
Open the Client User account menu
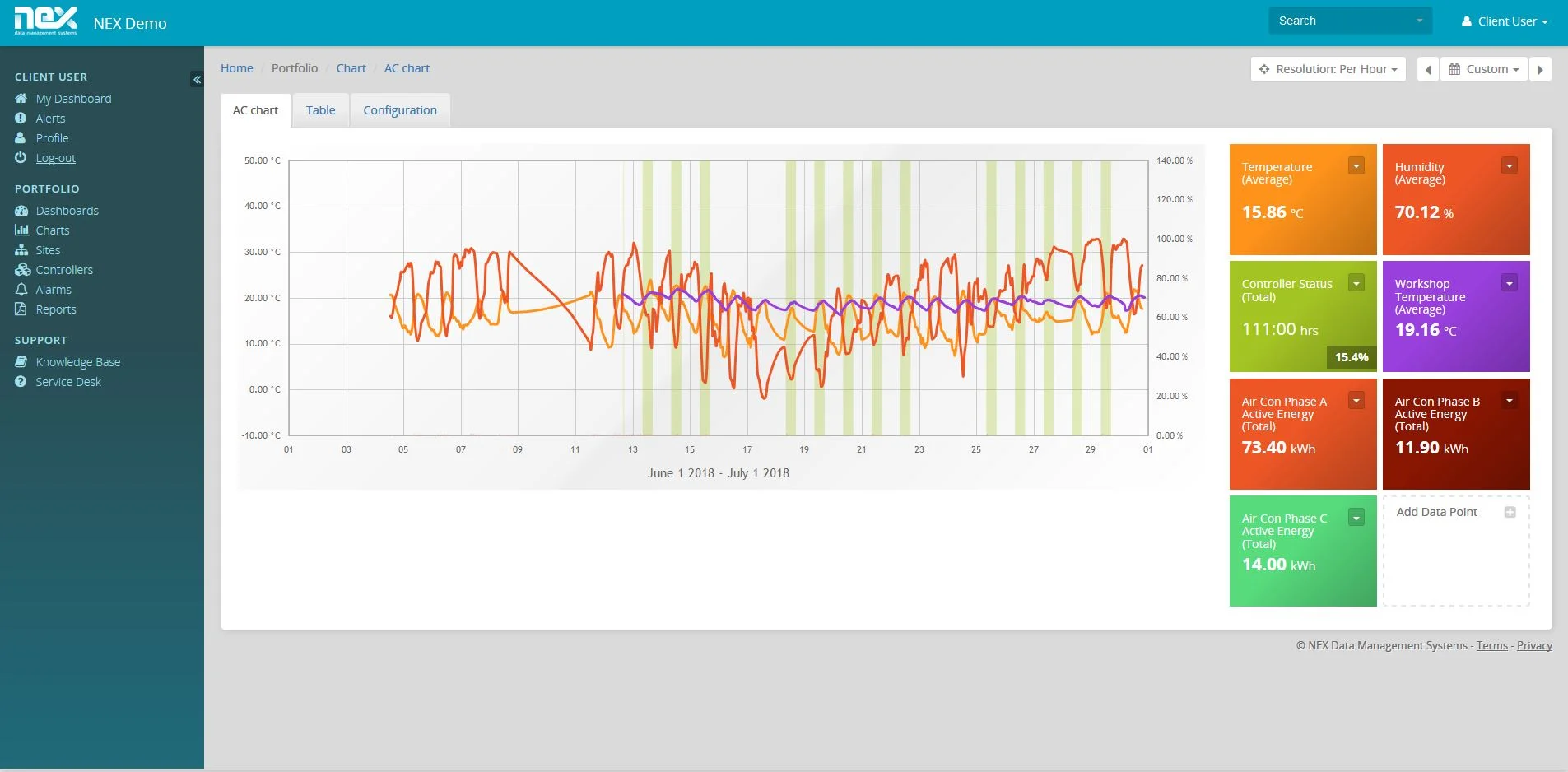[x=1505, y=21]
